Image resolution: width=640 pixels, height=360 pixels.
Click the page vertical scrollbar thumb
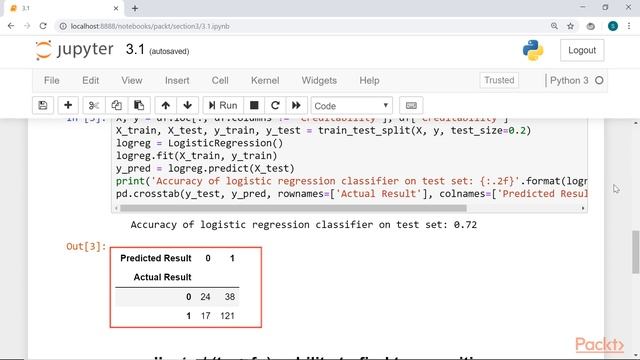(x=636, y=252)
